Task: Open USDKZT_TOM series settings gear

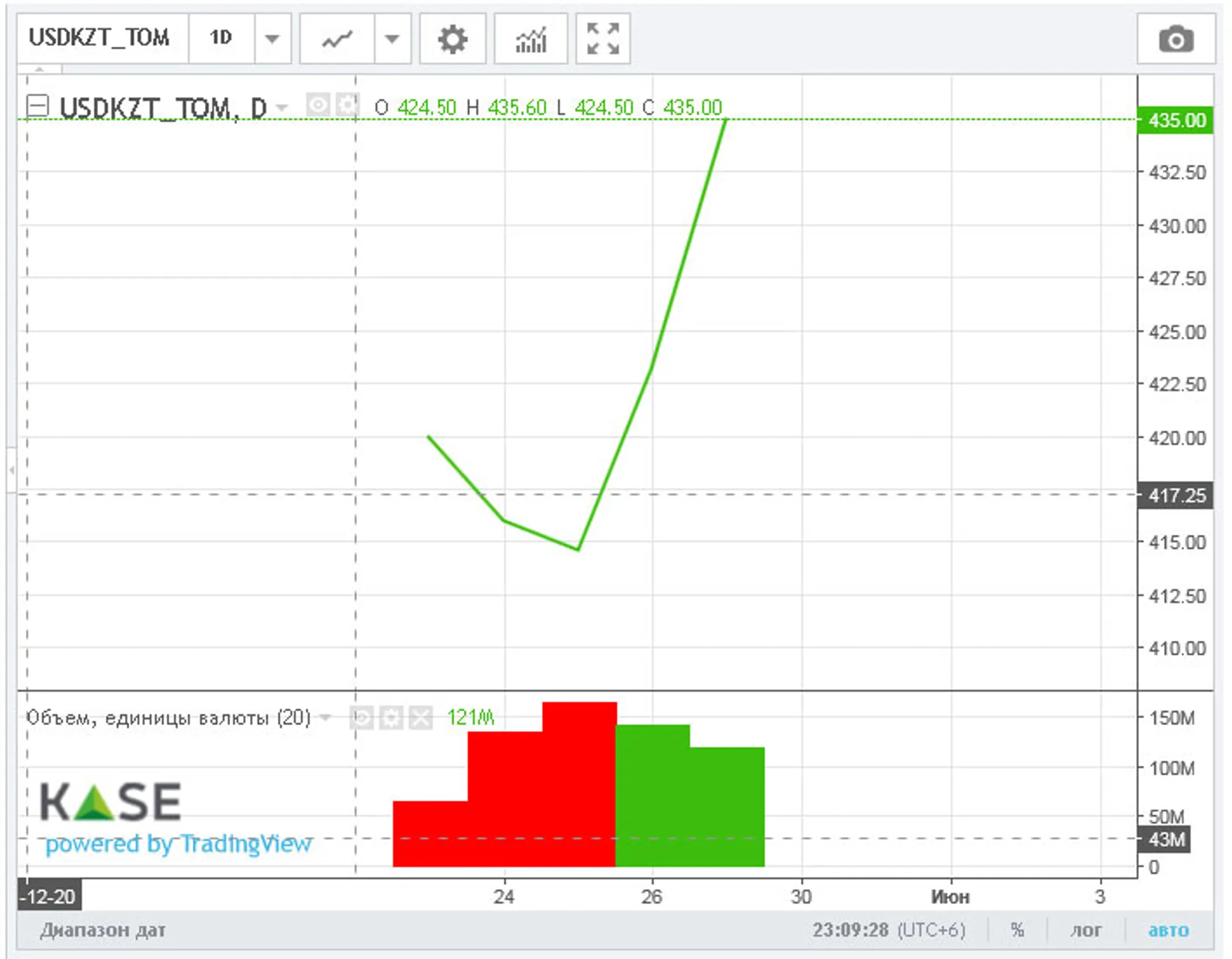Action: pos(347,105)
